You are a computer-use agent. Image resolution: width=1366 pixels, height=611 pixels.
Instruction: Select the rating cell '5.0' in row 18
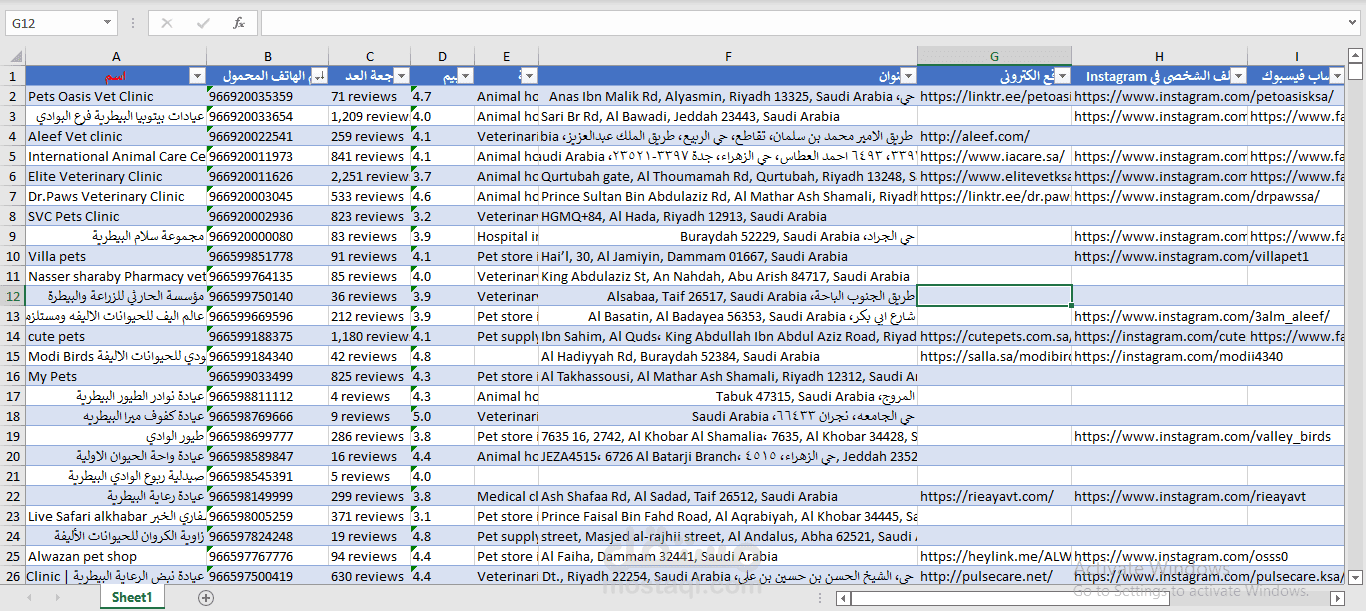443,416
